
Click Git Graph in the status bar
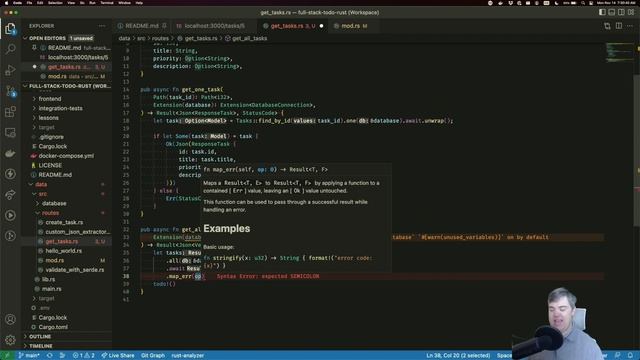point(153,356)
